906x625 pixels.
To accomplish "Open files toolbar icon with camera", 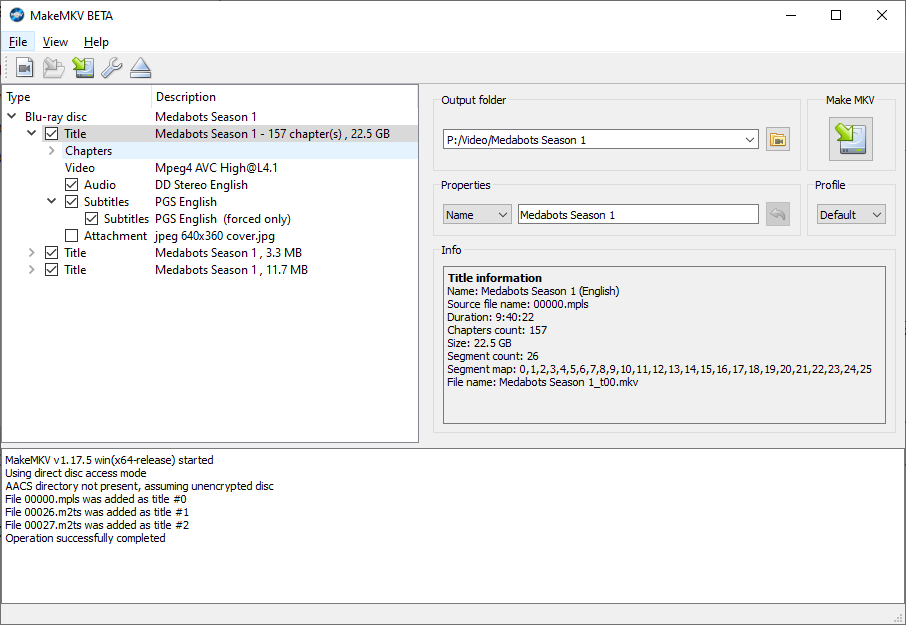I will (24, 68).
